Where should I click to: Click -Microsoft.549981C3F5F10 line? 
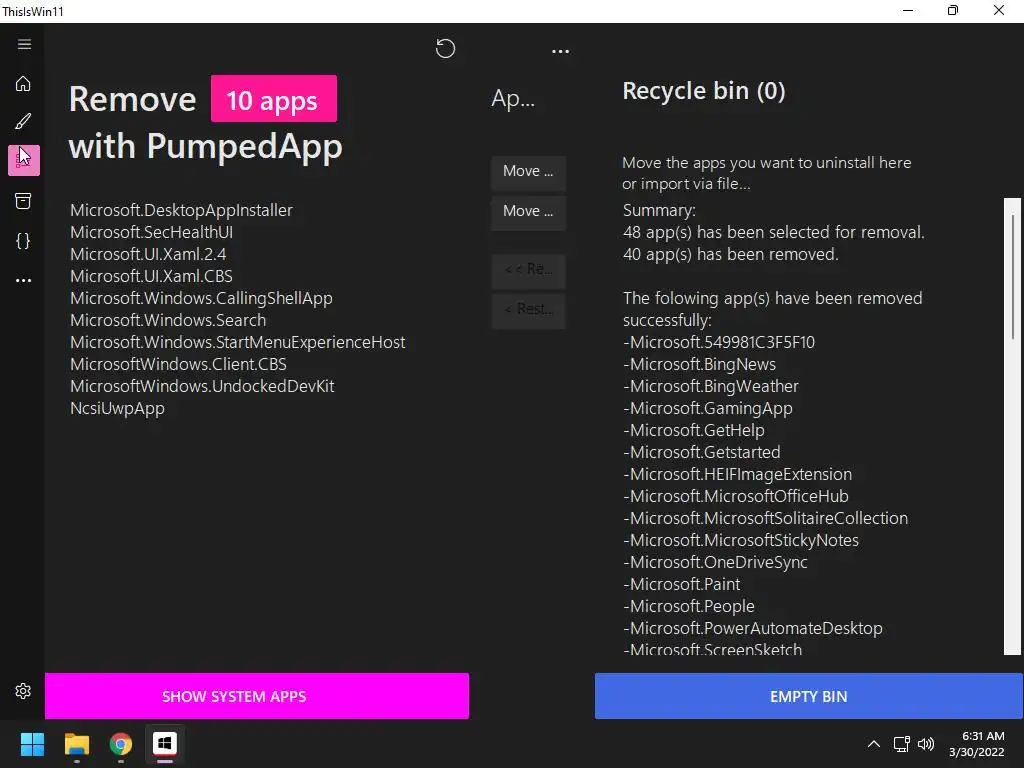(719, 342)
